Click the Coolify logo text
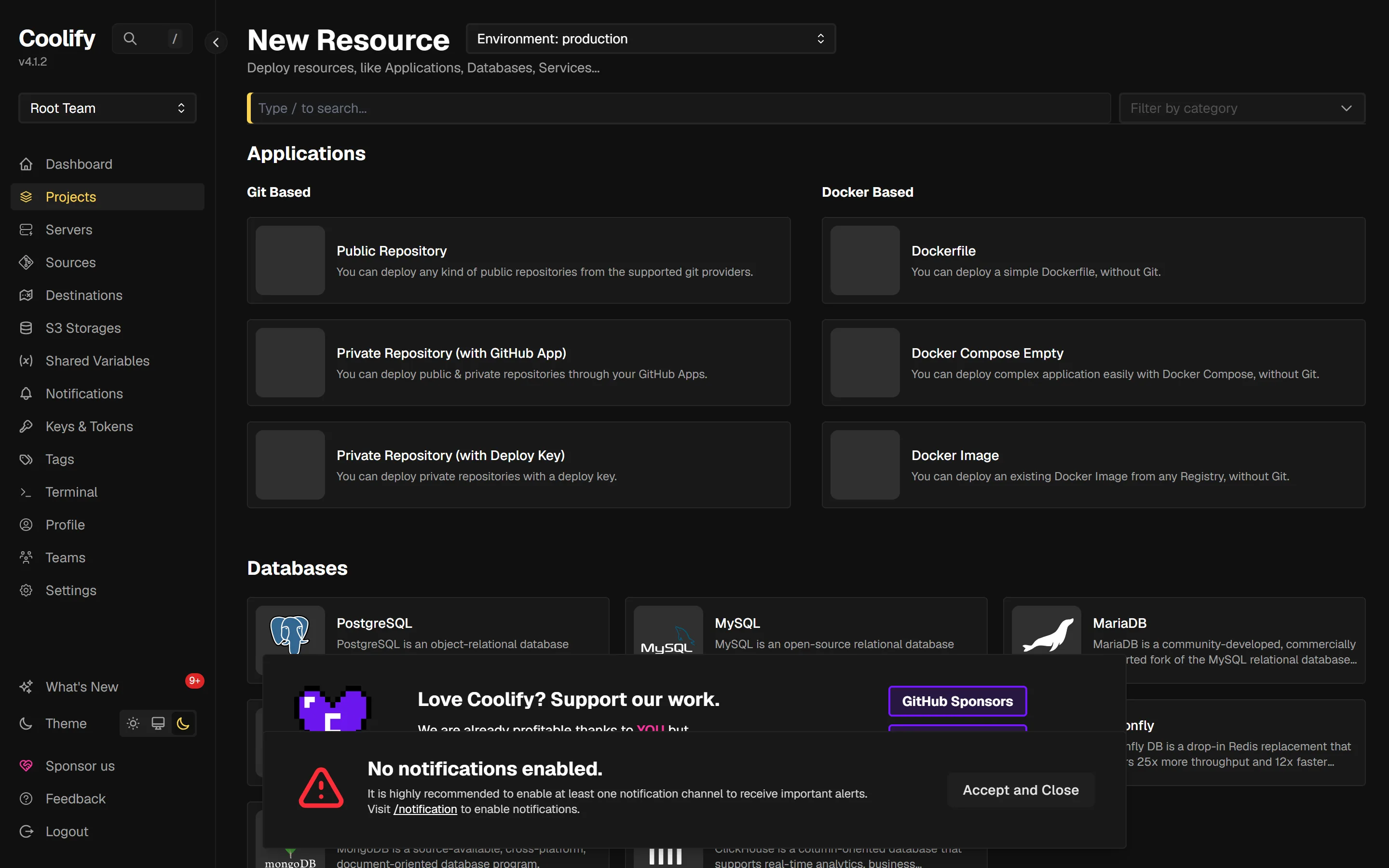The height and width of the screenshot is (868, 1389). tap(57, 39)
